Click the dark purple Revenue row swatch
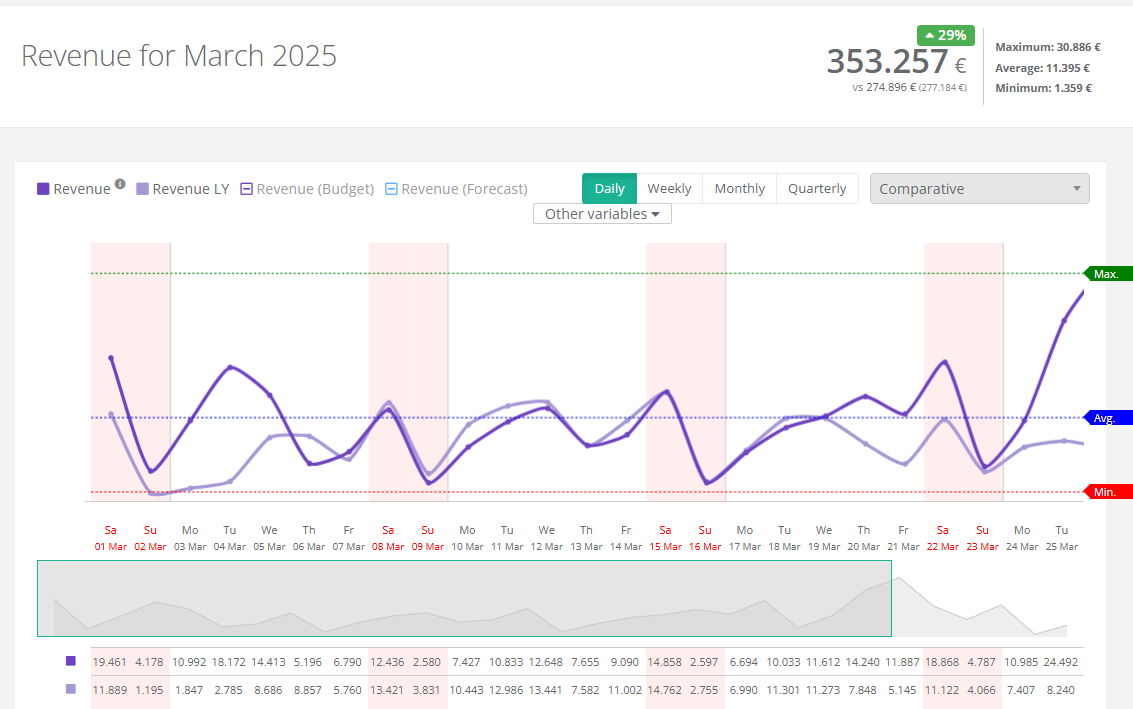This screenshot has width=1133, height=709. pyautogui.click(x=71, y=661)
